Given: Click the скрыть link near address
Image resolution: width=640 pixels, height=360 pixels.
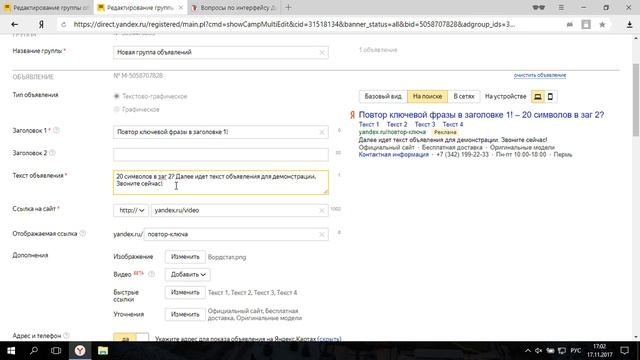Looking at the screenshot, I should coord(329,338).
